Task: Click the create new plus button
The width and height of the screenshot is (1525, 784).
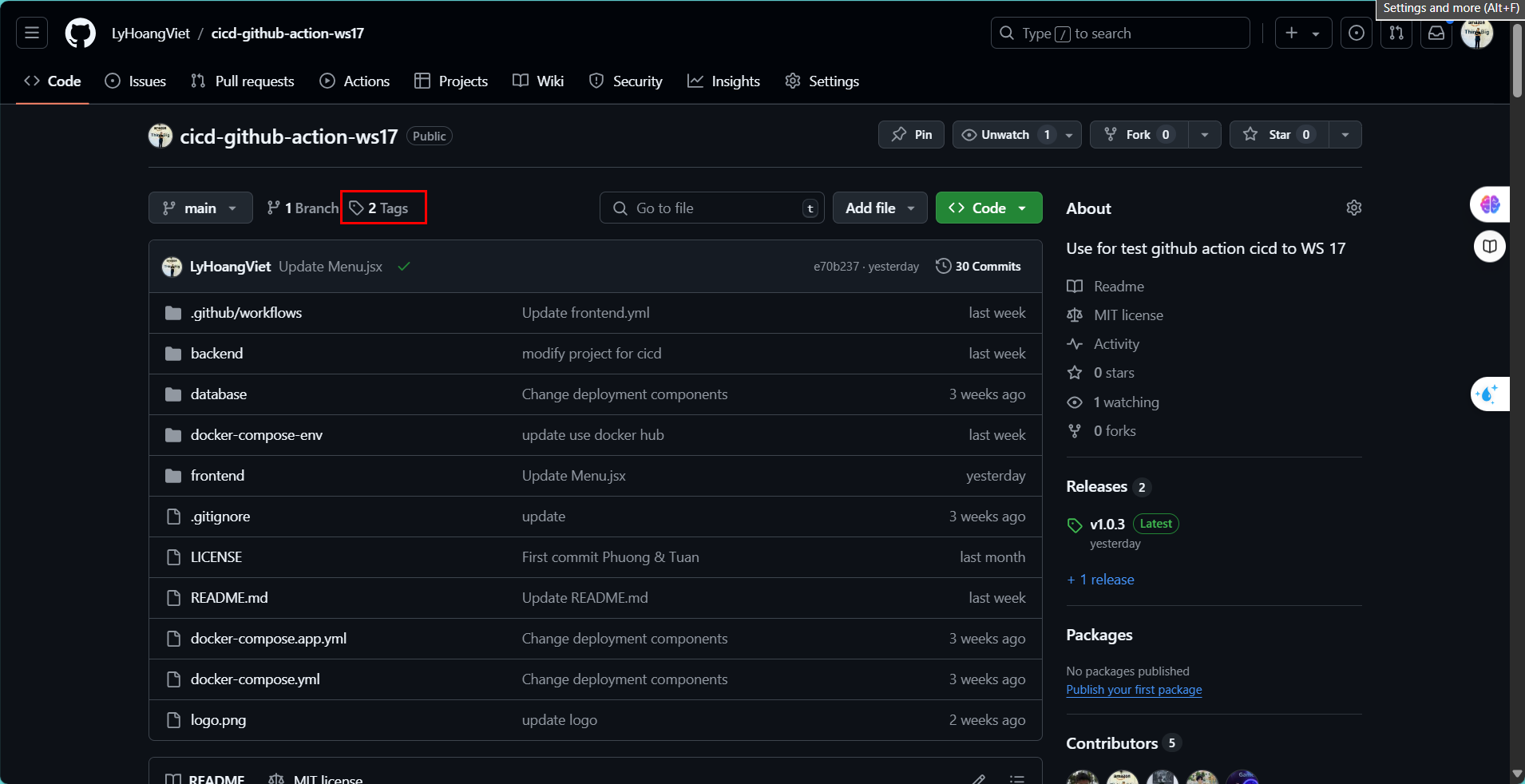Action: pos(1303,33)
